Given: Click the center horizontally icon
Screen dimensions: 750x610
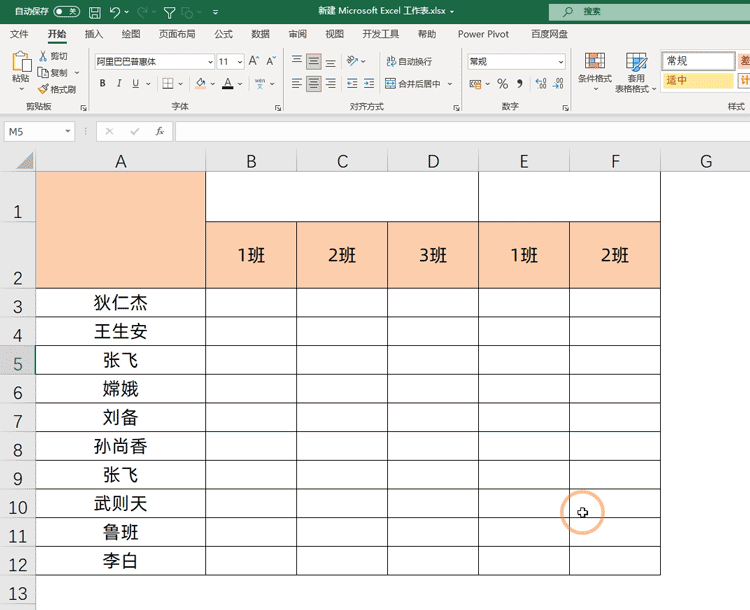Looking at the screenshot, I should click(x=314, y=84).
